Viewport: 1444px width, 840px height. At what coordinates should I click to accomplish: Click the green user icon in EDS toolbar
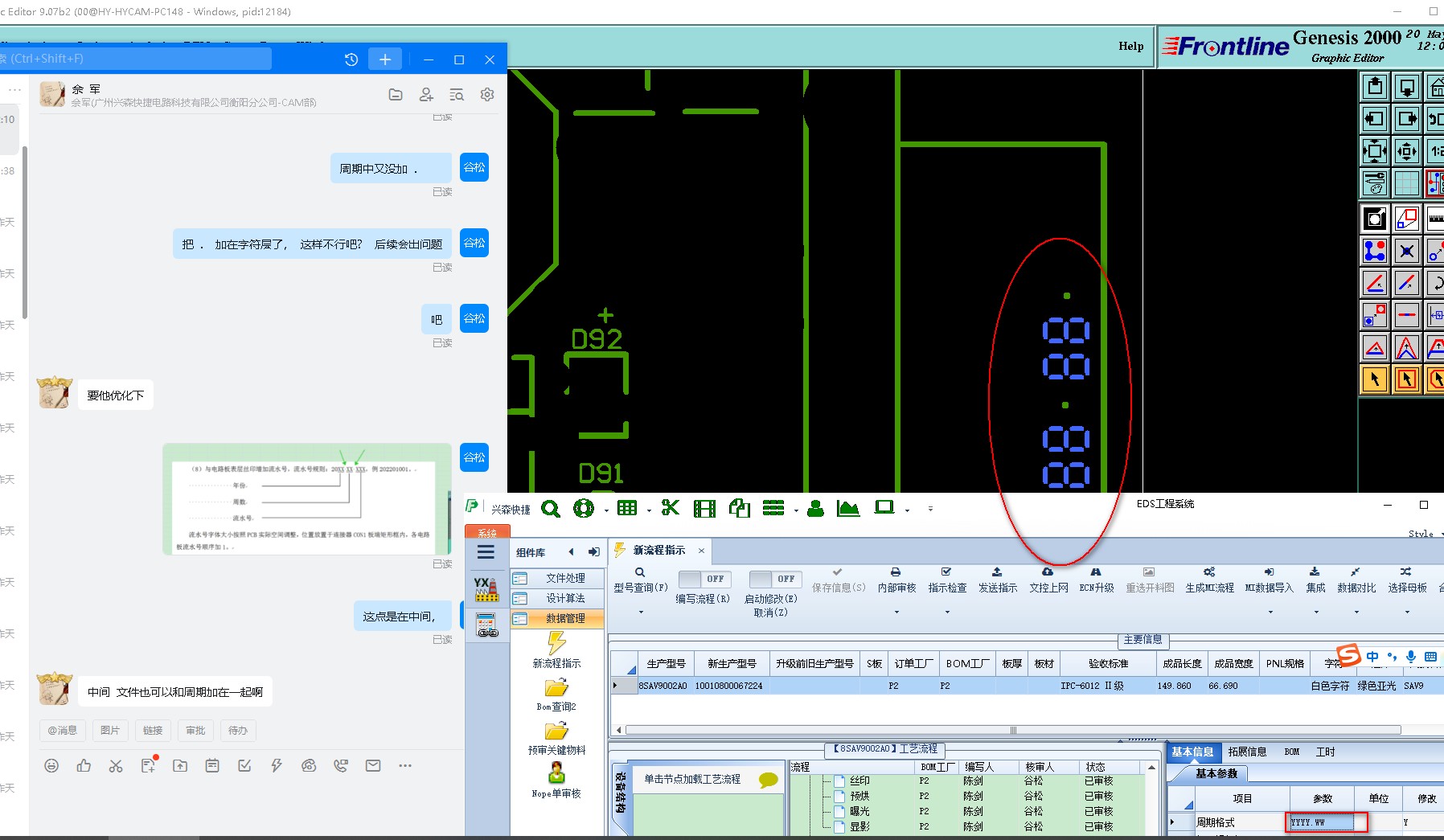tap(815, 508)
